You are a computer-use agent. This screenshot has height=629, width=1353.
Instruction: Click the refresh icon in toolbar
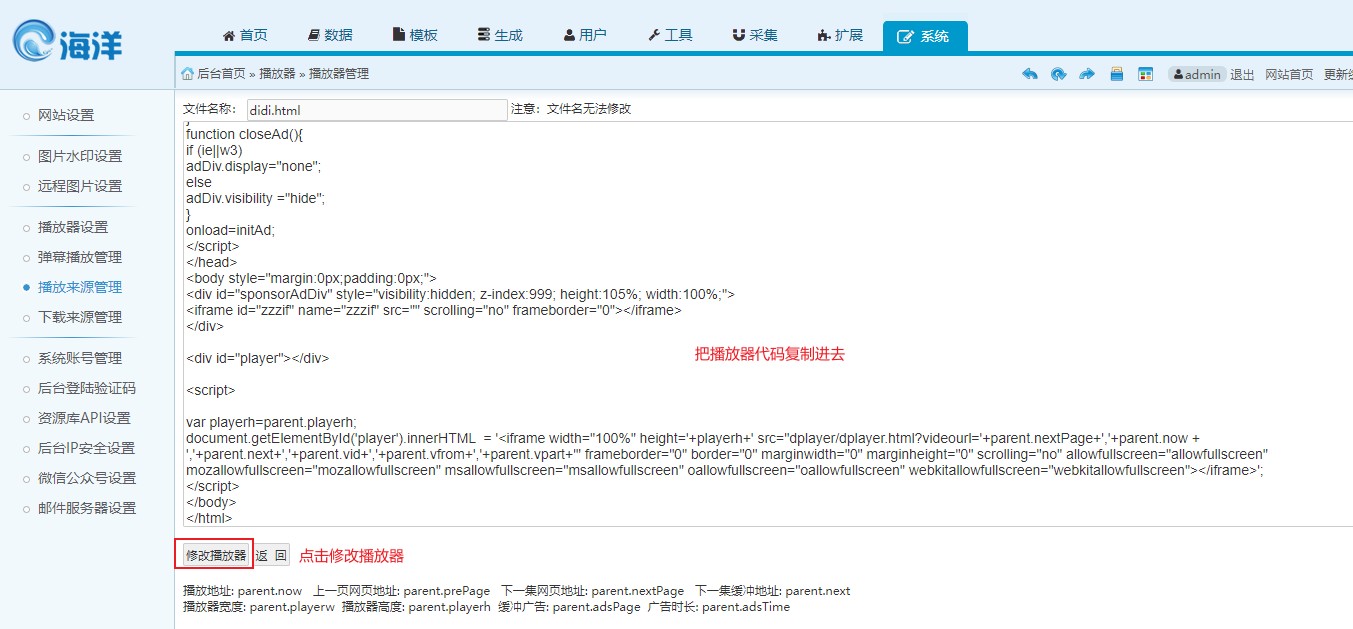[x=1058, y=74]
